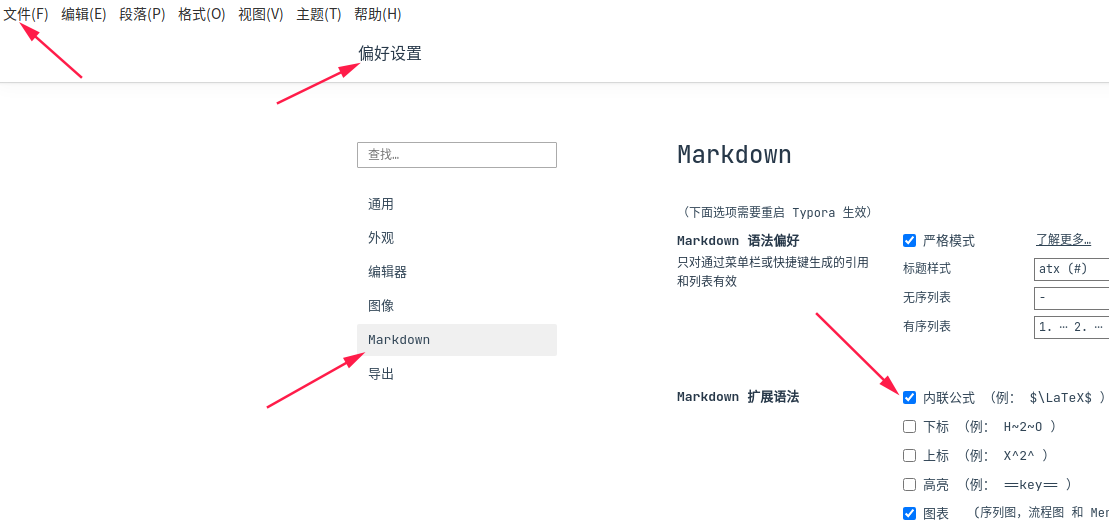Enable the 高亮 checkbox
The width and height of the screenshot is (1109, 532).
pos(910,485)
